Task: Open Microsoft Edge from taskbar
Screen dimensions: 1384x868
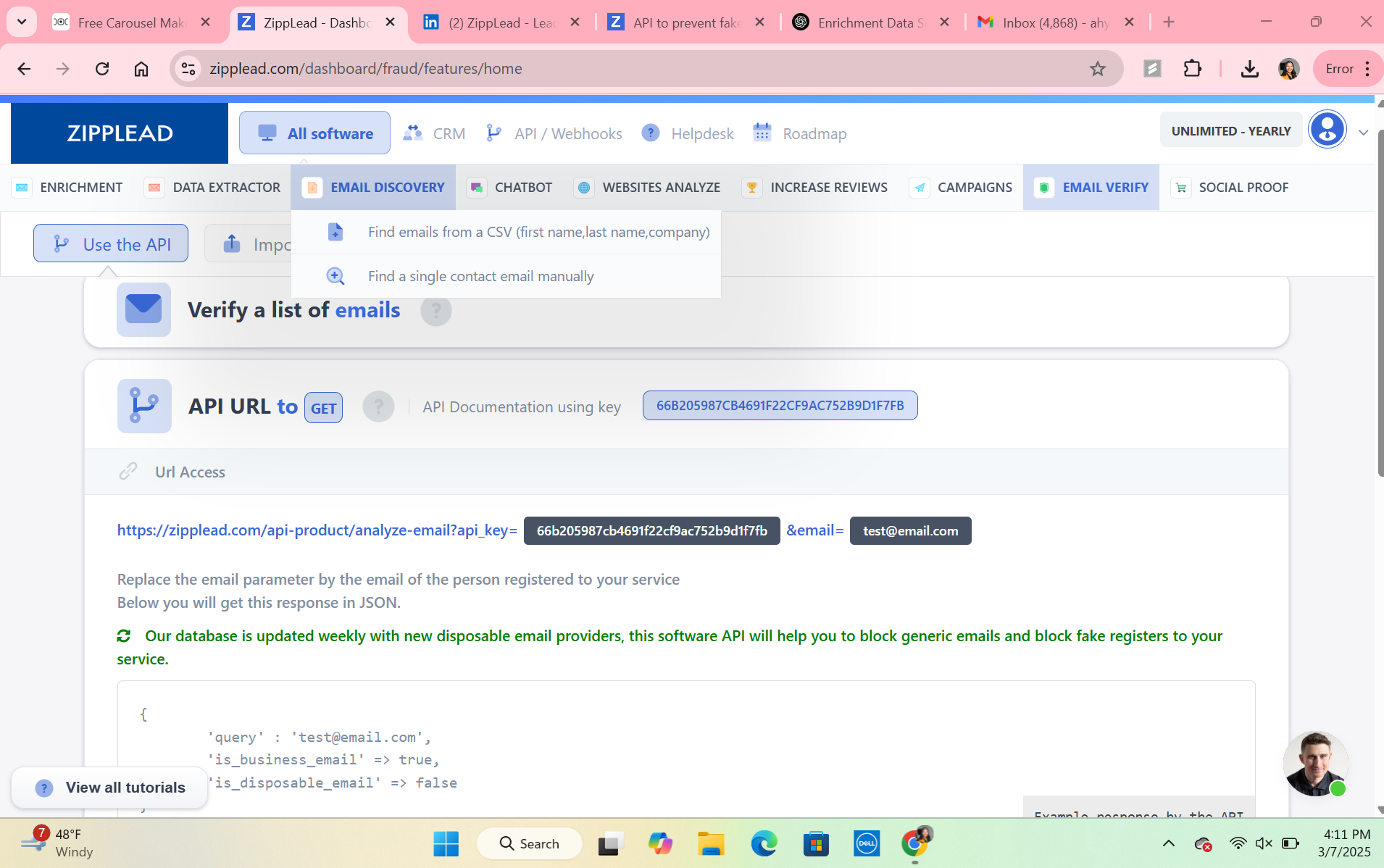Action: [x=763, y=843]
